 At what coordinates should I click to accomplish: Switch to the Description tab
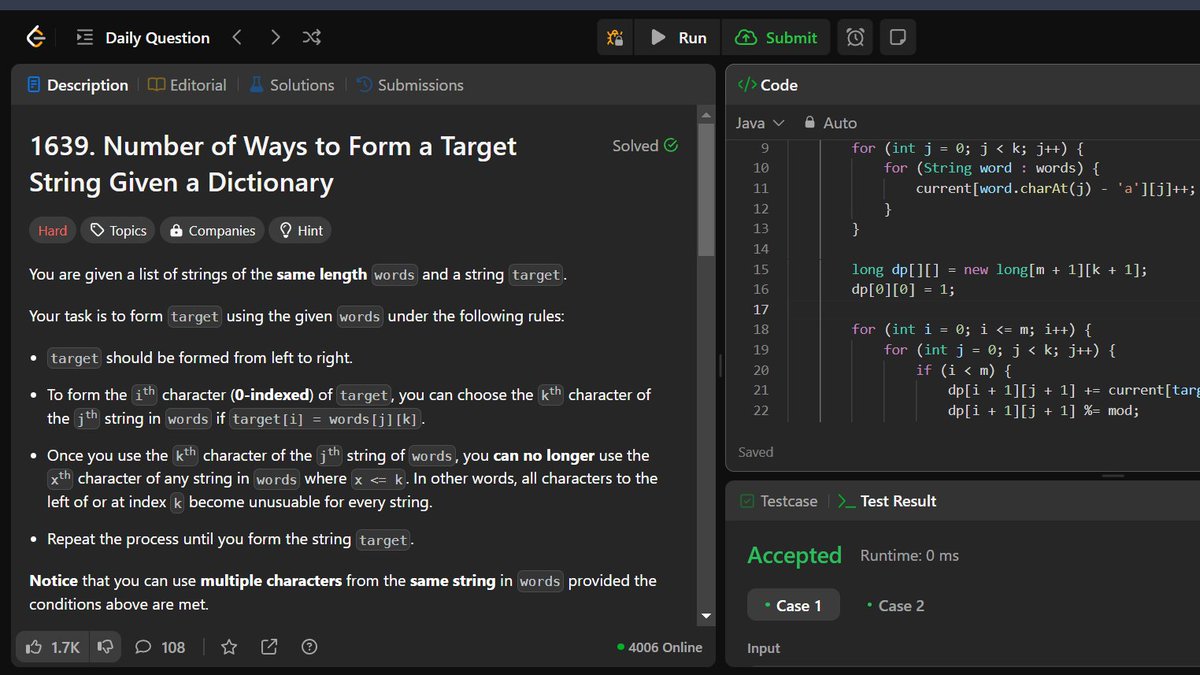point(78,85)
